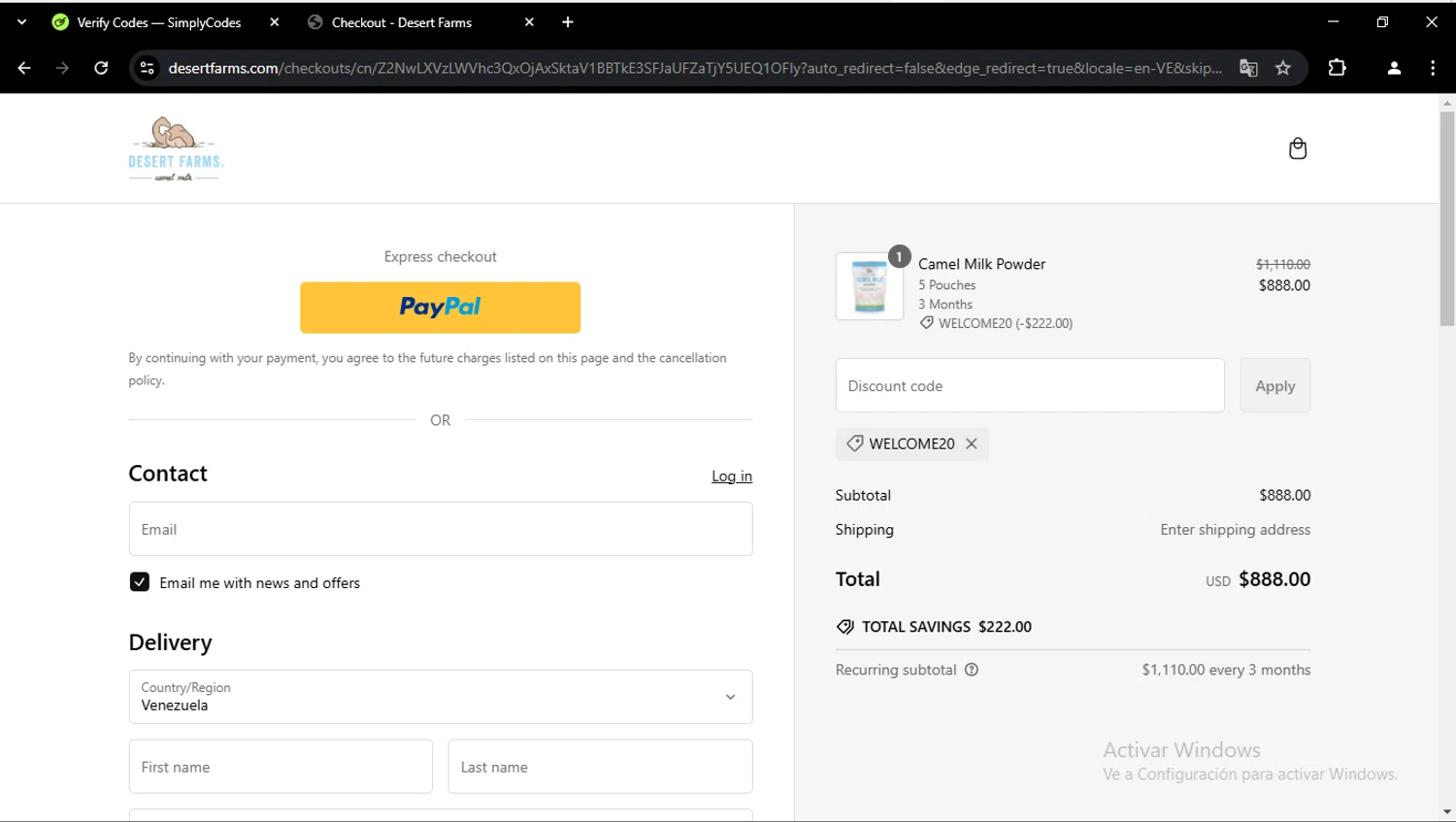Click the Camel Milk Powder product name
Screen dimensions: 1456x822
982,264
